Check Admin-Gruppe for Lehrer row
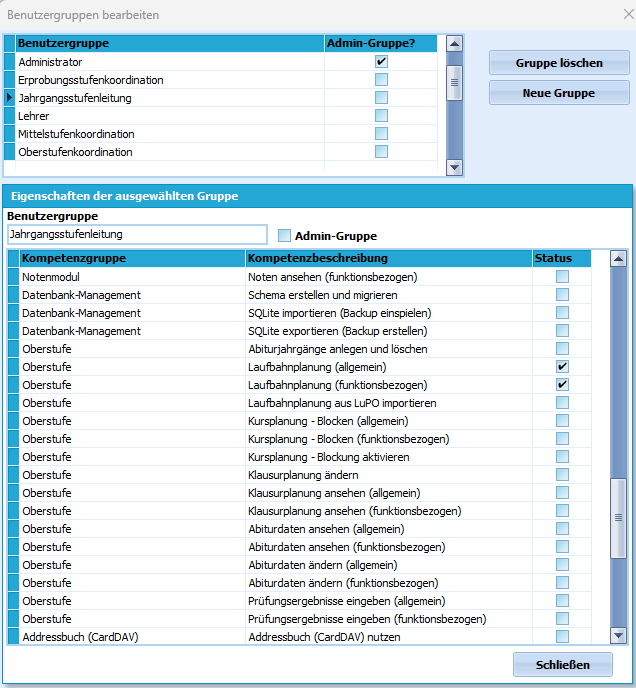 [x=381, y=115]
